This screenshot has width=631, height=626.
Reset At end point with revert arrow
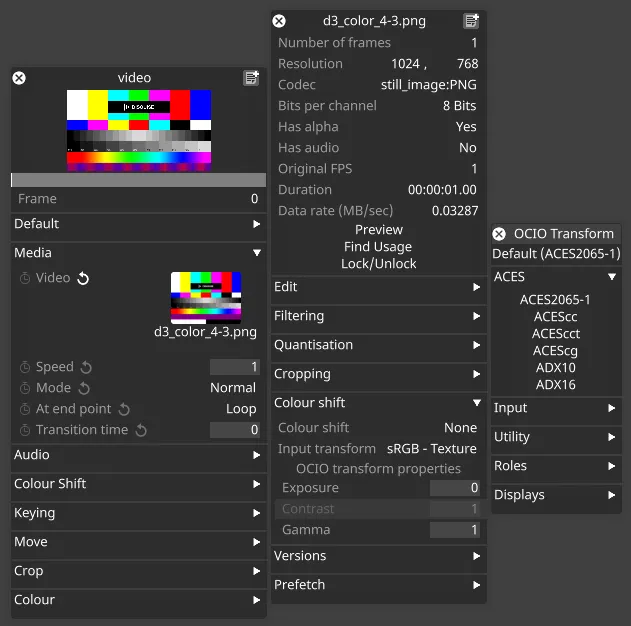[124, 409]
